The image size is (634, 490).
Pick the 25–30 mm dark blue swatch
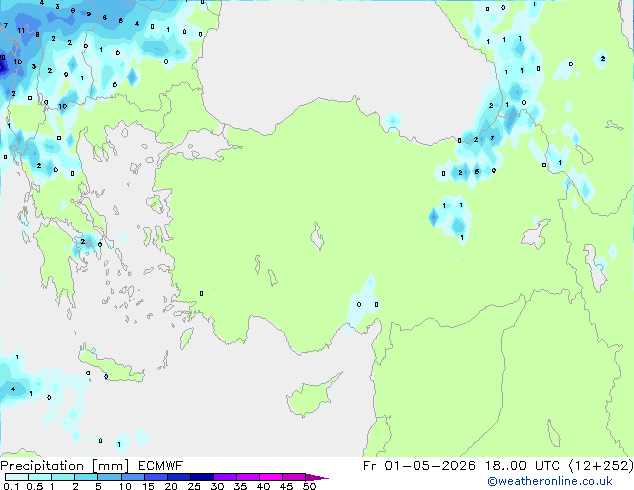[202, 477]
